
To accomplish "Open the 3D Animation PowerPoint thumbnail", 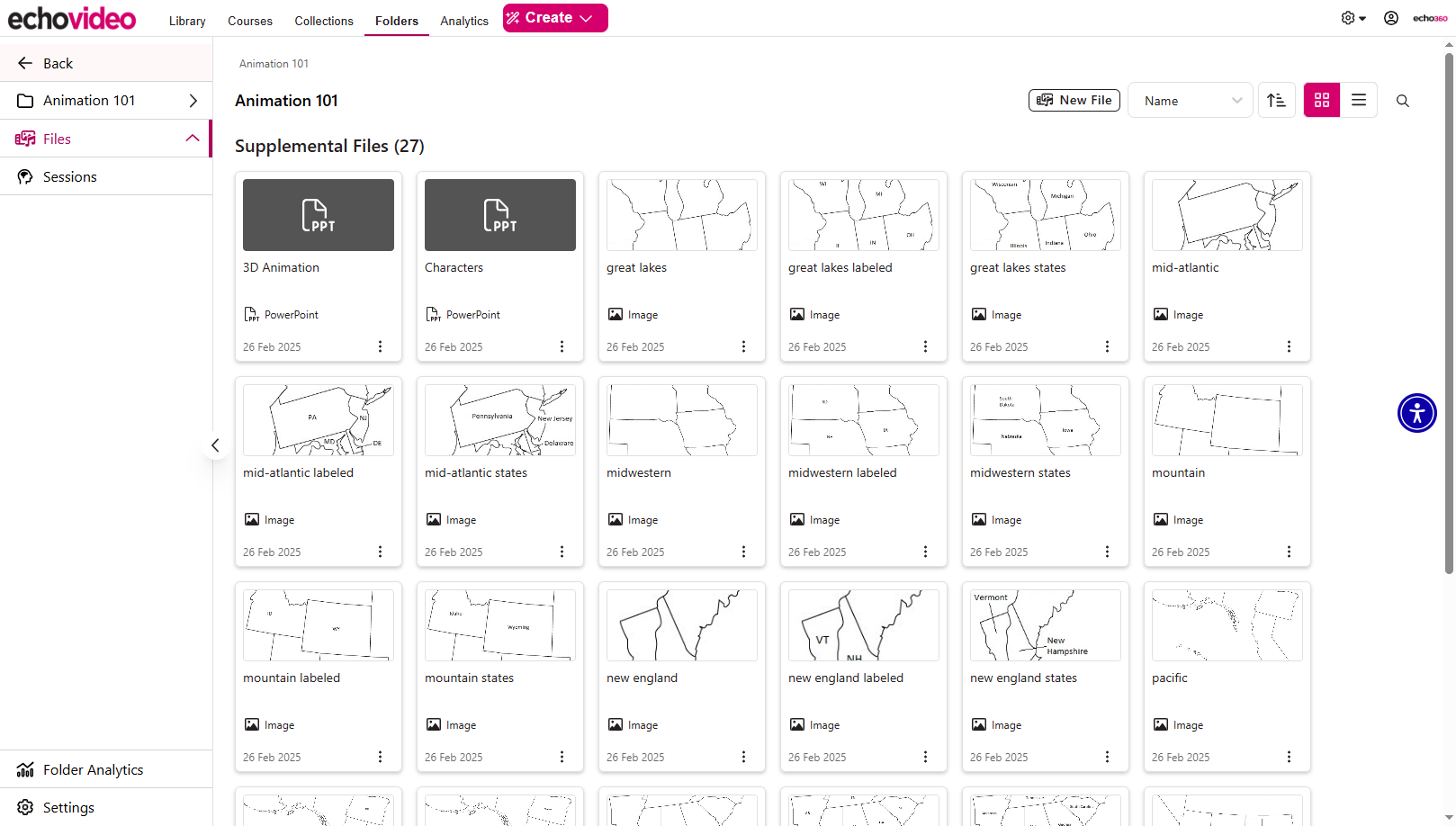I will 319,215.
